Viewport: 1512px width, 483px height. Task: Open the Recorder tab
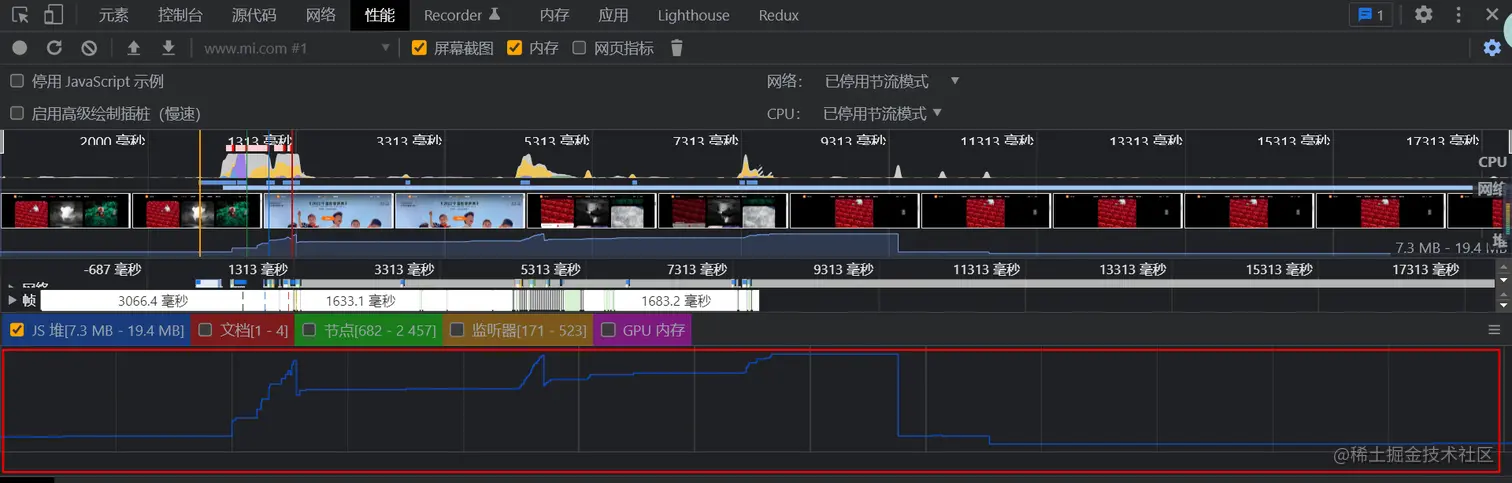point(461,15)
